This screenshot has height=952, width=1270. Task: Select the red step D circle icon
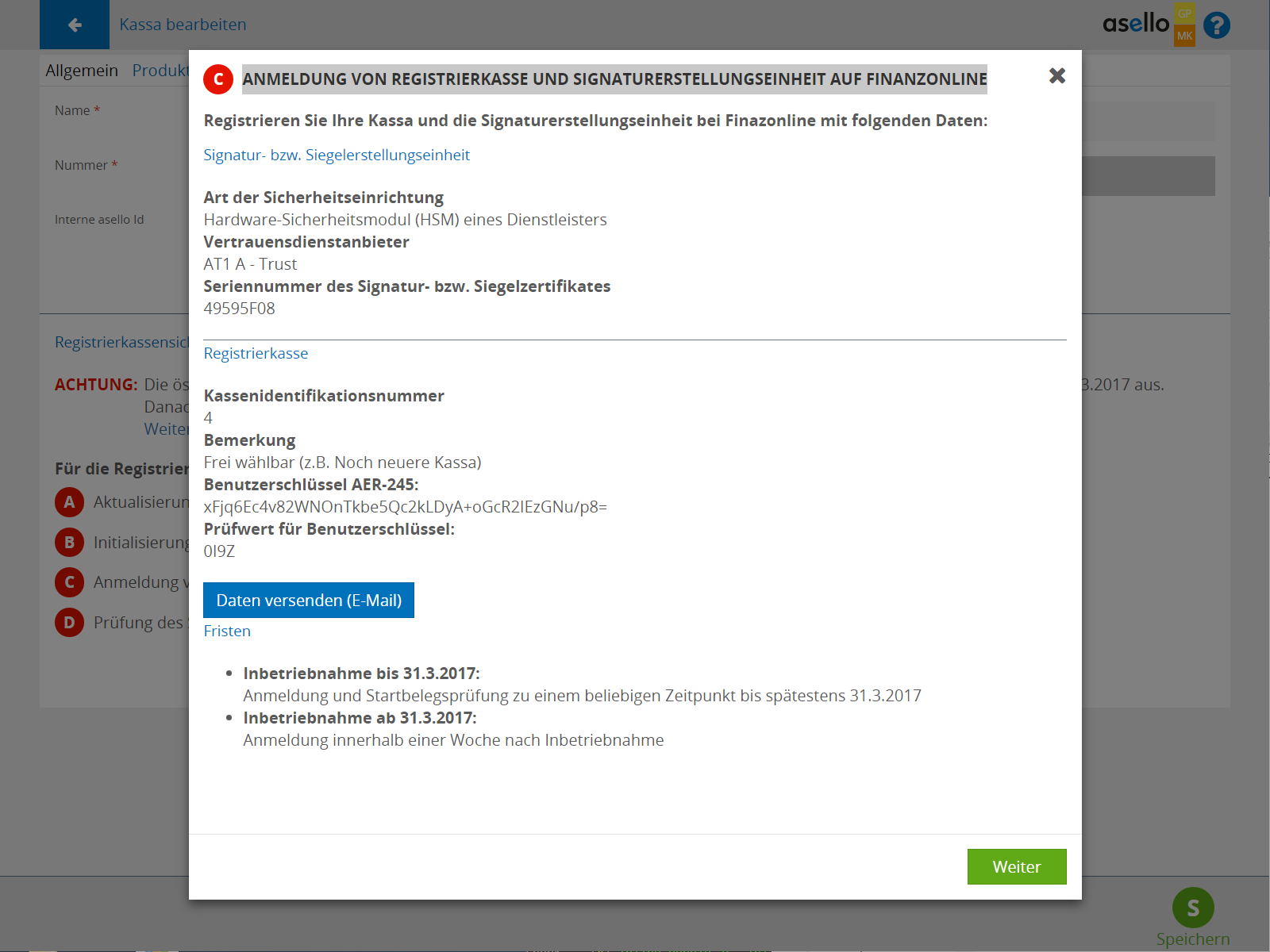point(69,623)
